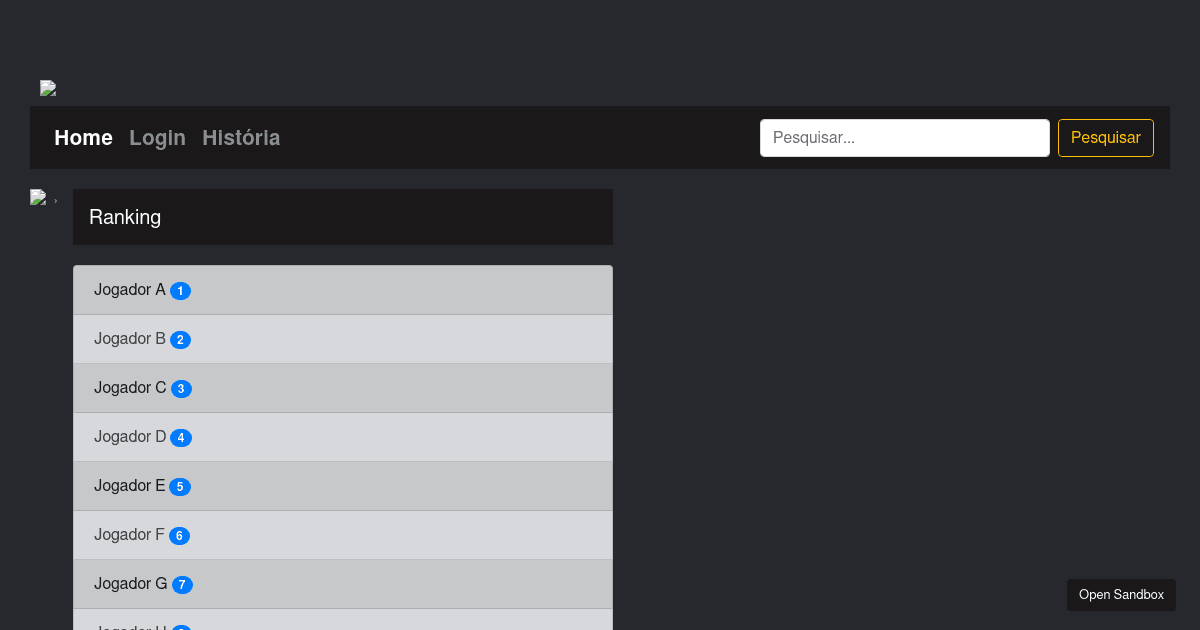Click the Pesquisar button
This screenshot has height=630, width=1200.
1105,138
